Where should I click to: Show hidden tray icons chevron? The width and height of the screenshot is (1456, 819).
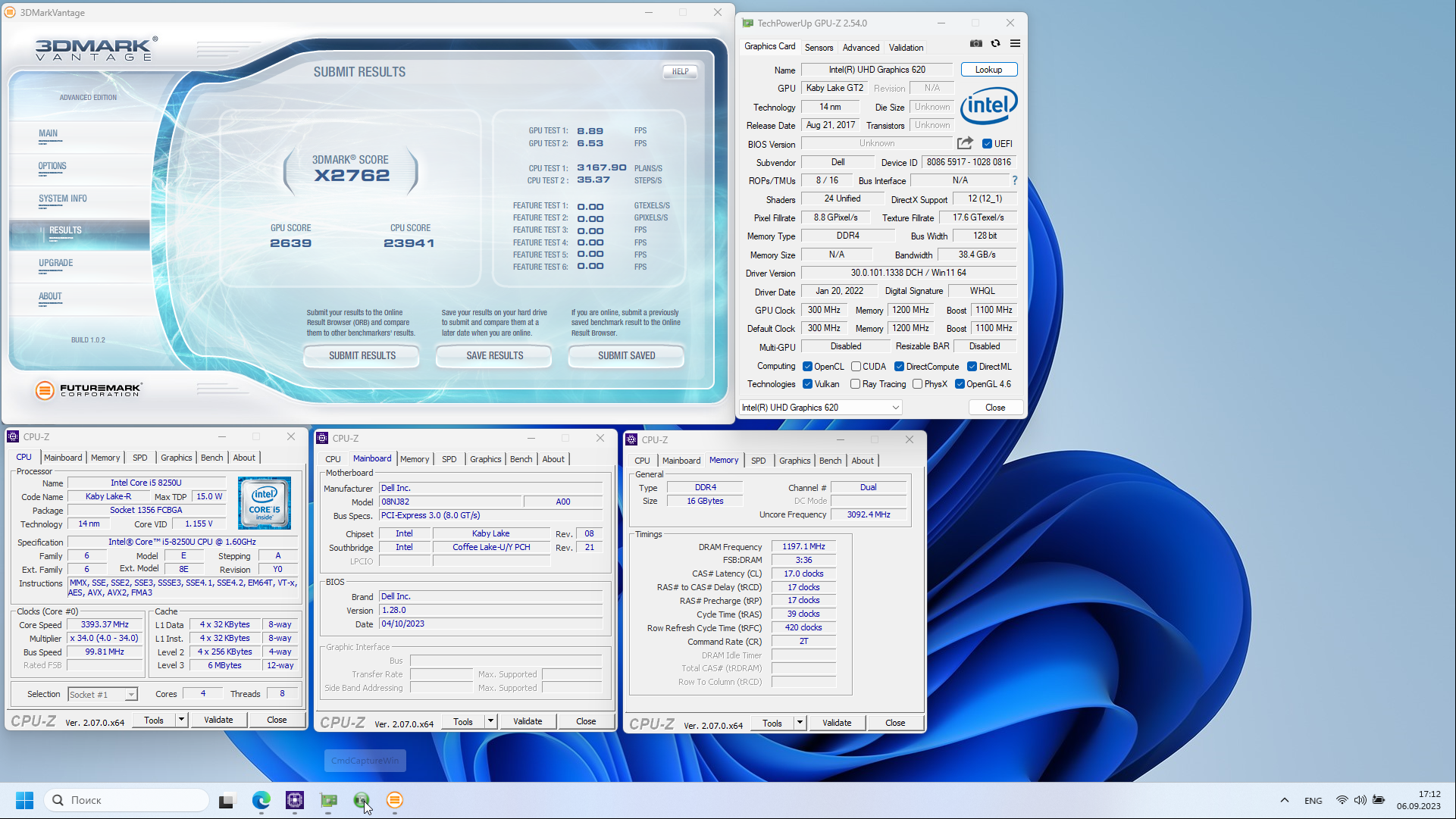point(1284,800)
